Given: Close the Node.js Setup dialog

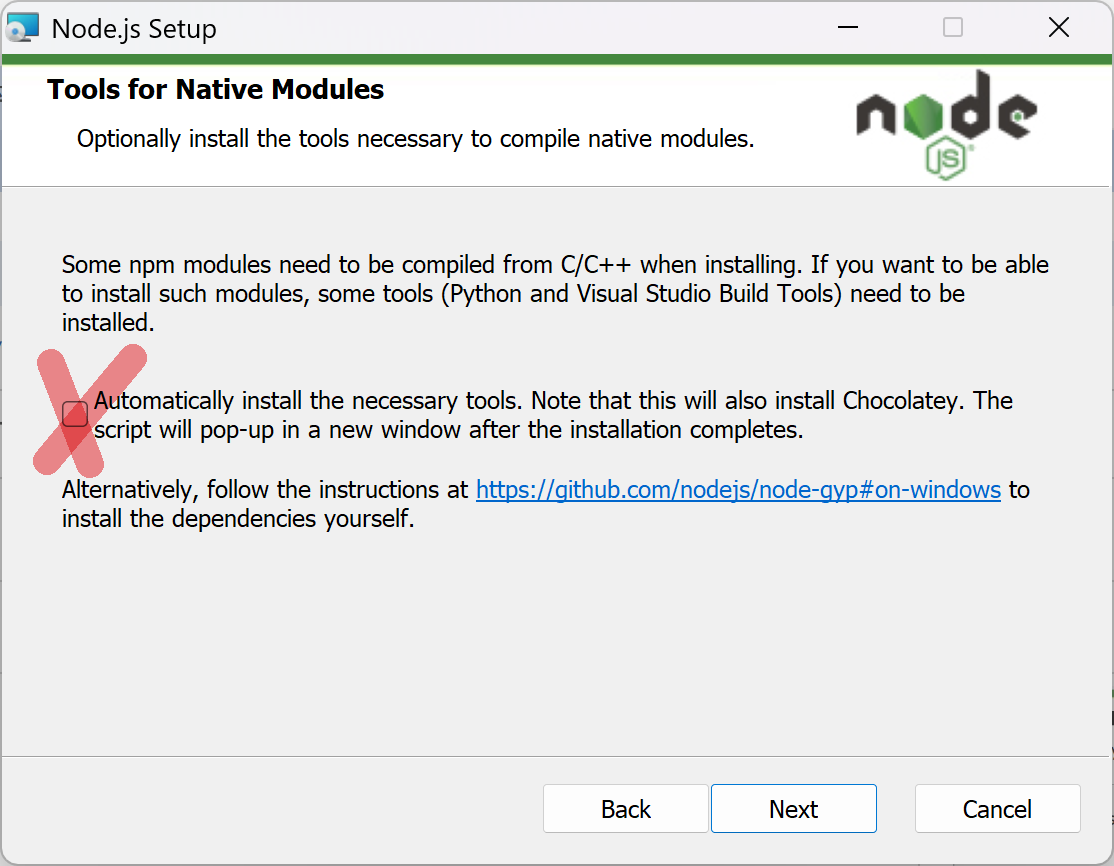Looking at the screenshot, I should [1059, 28].
